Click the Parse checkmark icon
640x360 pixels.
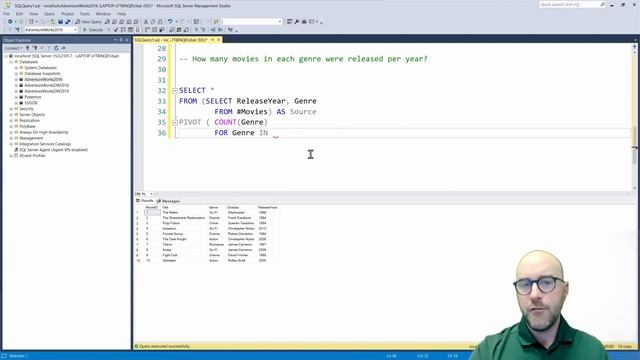(x=116, y=30)
